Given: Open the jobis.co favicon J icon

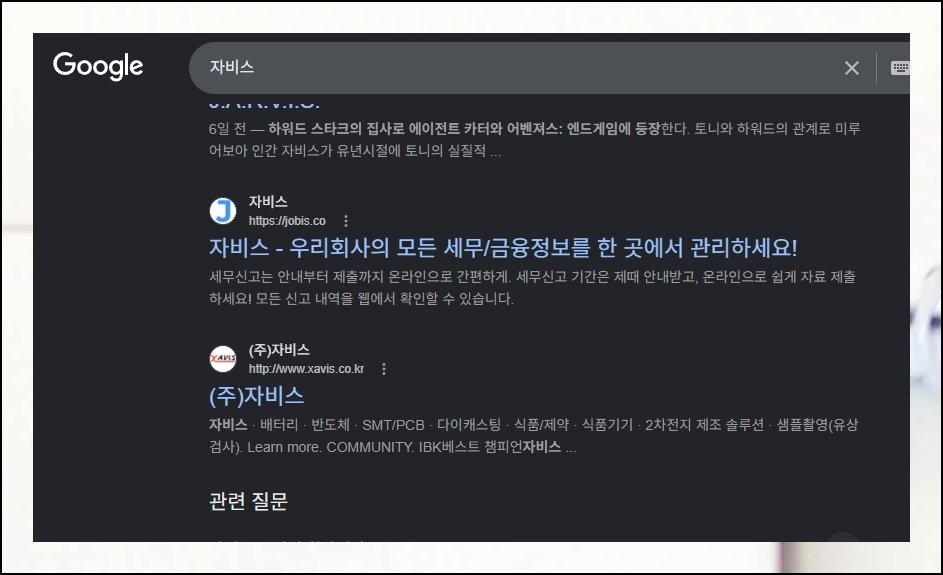Looking at the screenshot, I should pyautogui.click(x=223, y=211).
